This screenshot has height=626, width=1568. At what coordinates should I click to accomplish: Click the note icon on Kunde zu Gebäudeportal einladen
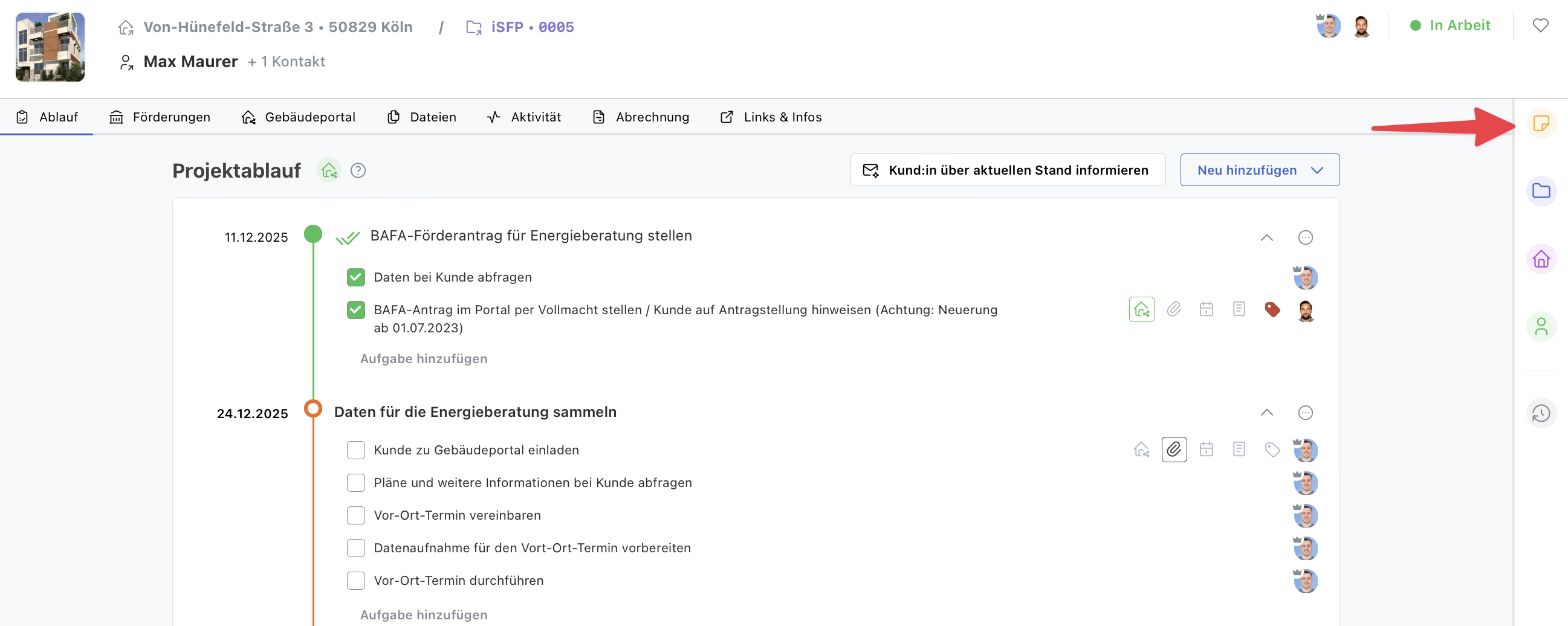tap(1239, 450)
